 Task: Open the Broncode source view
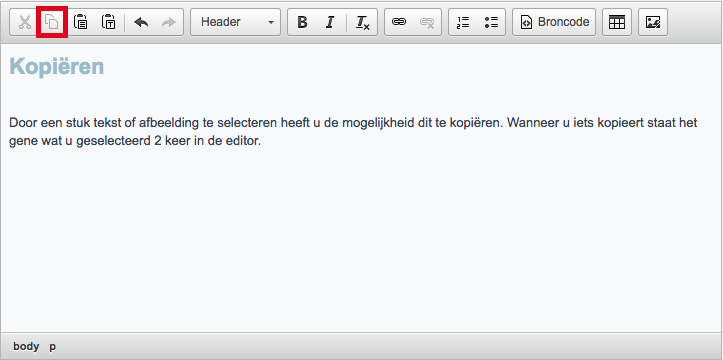coord(554,22)
